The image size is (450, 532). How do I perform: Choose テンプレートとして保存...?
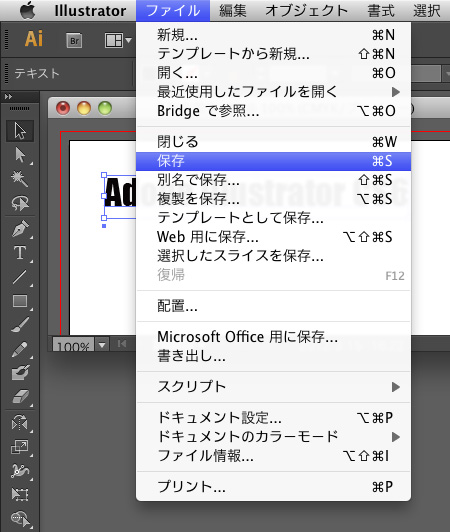pyautogui.click(x=273, y=218)
